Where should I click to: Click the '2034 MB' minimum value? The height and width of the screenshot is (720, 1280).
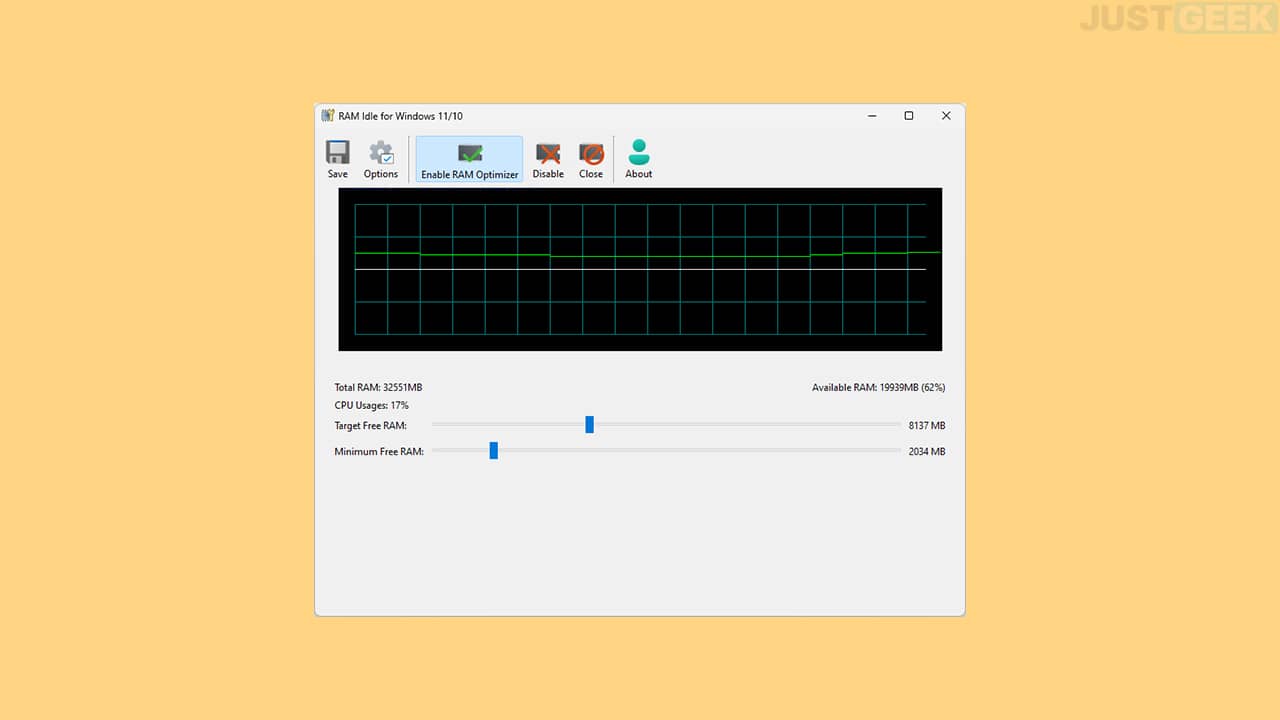[927, 452]
